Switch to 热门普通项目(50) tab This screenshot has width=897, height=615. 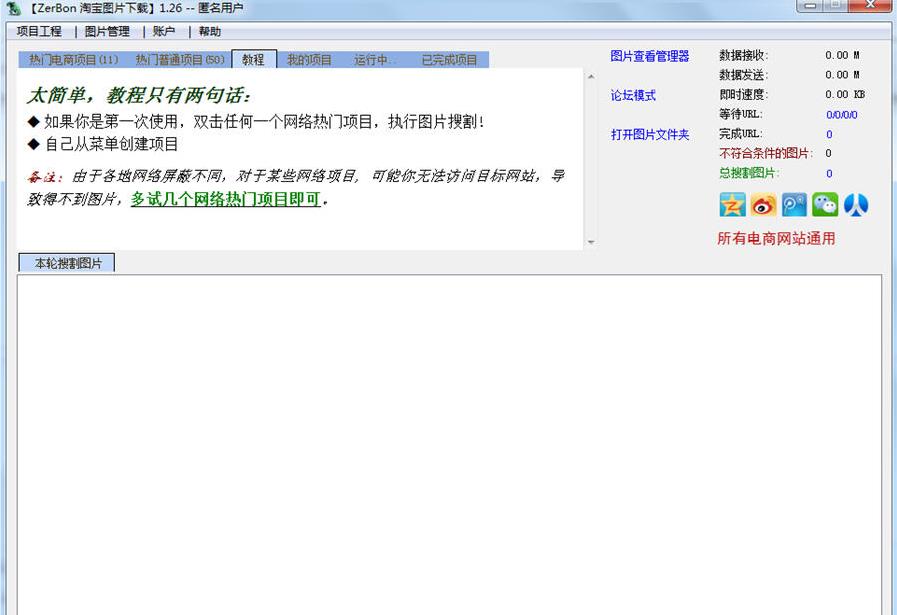[x=176, y=58]
